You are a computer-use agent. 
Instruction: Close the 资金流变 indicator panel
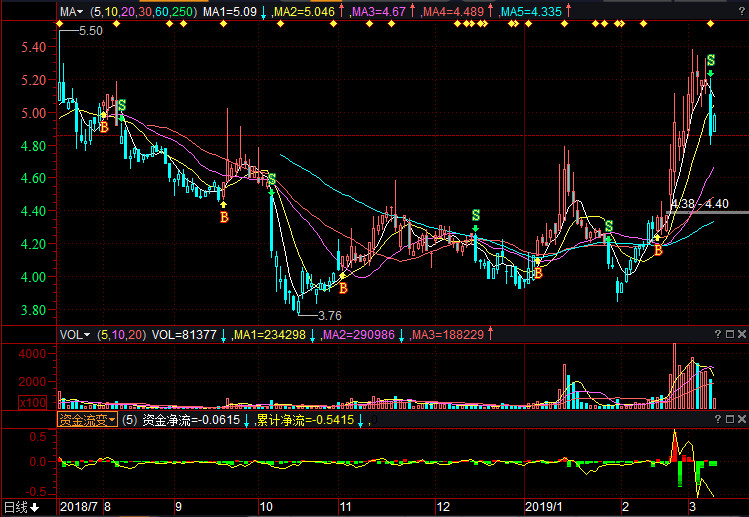pyautogui.click(x=741, y=419)
